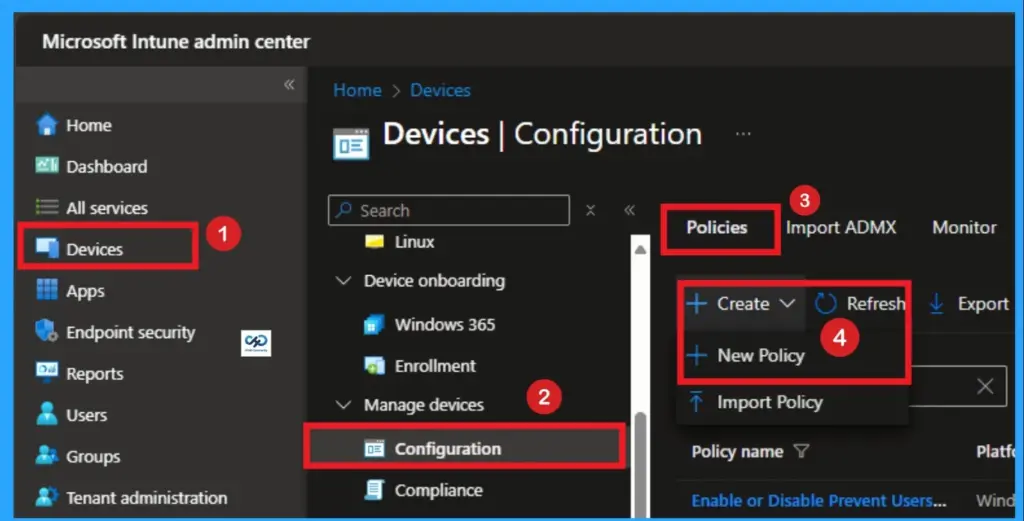The width and height of the screenshot is (1024, 521).
Task: Click the plus icon beside New Policy
Action: coord(697,355)
